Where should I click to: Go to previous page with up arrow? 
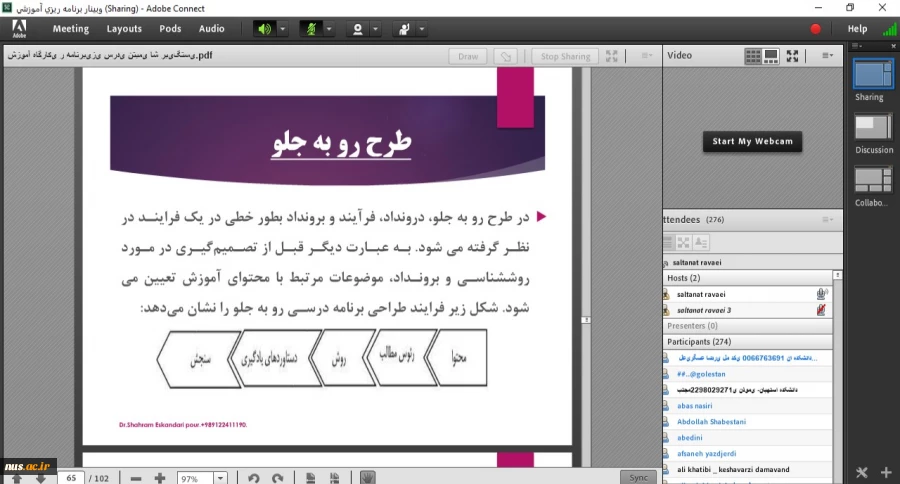point(16,478)
